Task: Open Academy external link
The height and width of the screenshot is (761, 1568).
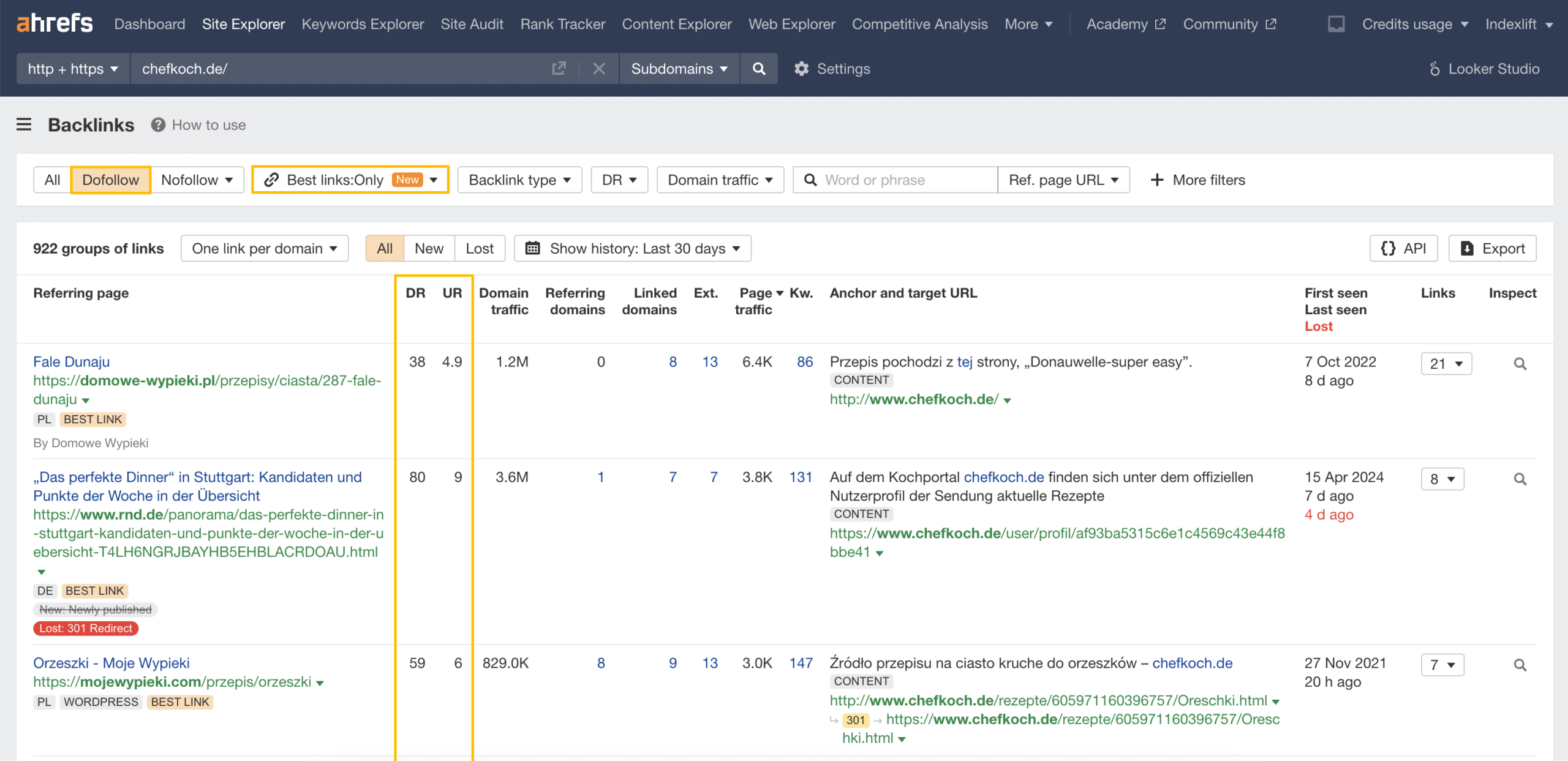Action: tap(1126, 24)
